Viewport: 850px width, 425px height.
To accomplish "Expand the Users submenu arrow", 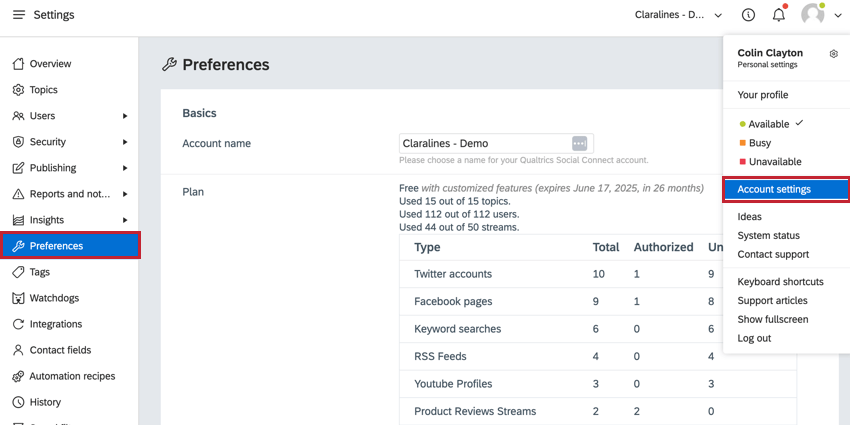I will 125,116.
